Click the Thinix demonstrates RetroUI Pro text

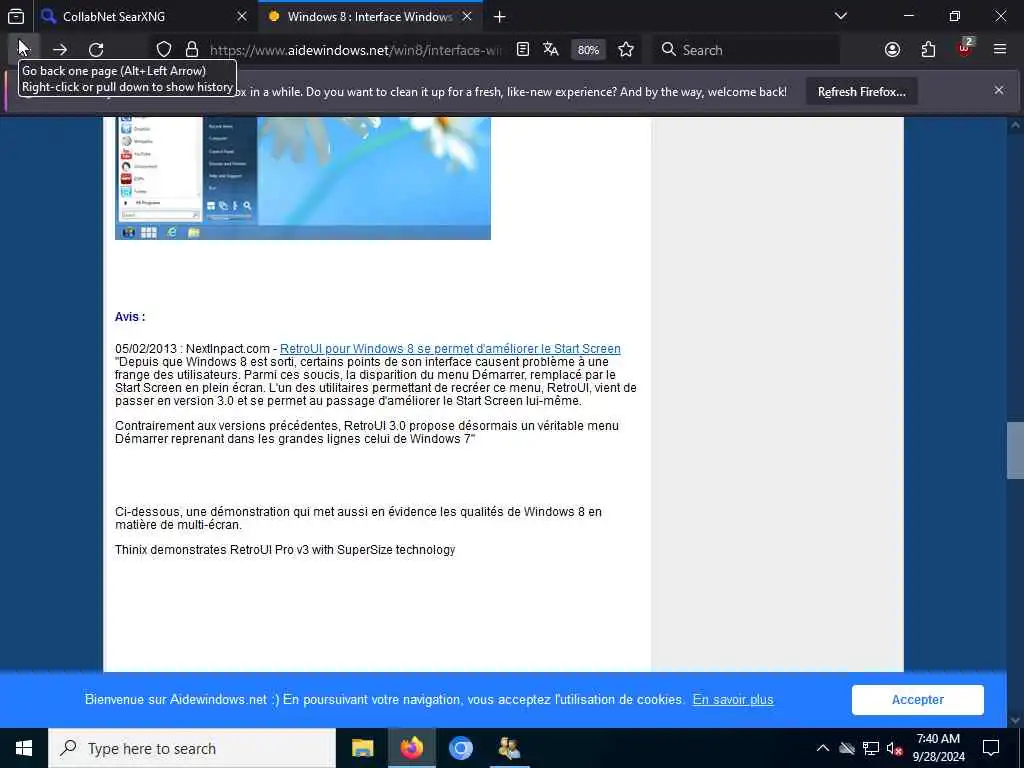click(285, 550)
